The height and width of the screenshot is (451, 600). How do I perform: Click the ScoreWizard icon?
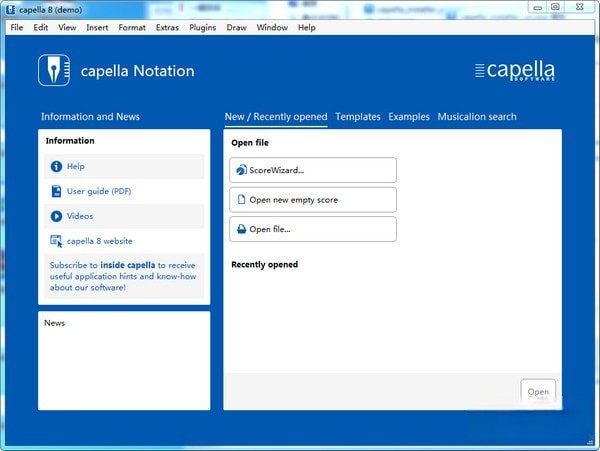click(x=241, y=170)
